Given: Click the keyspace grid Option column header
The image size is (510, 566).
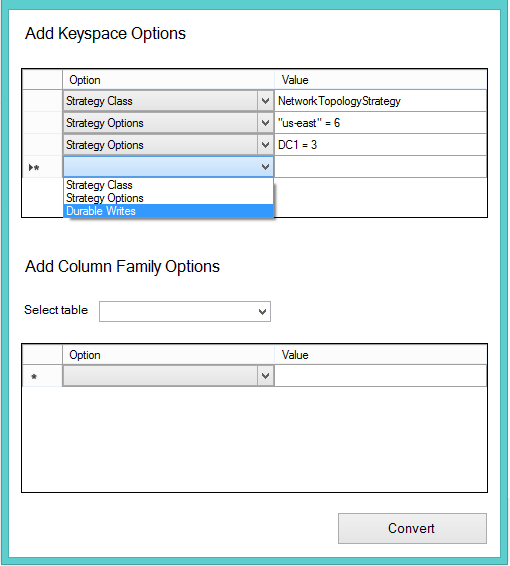Looking at the screenshot, I should tap(168, 80).
